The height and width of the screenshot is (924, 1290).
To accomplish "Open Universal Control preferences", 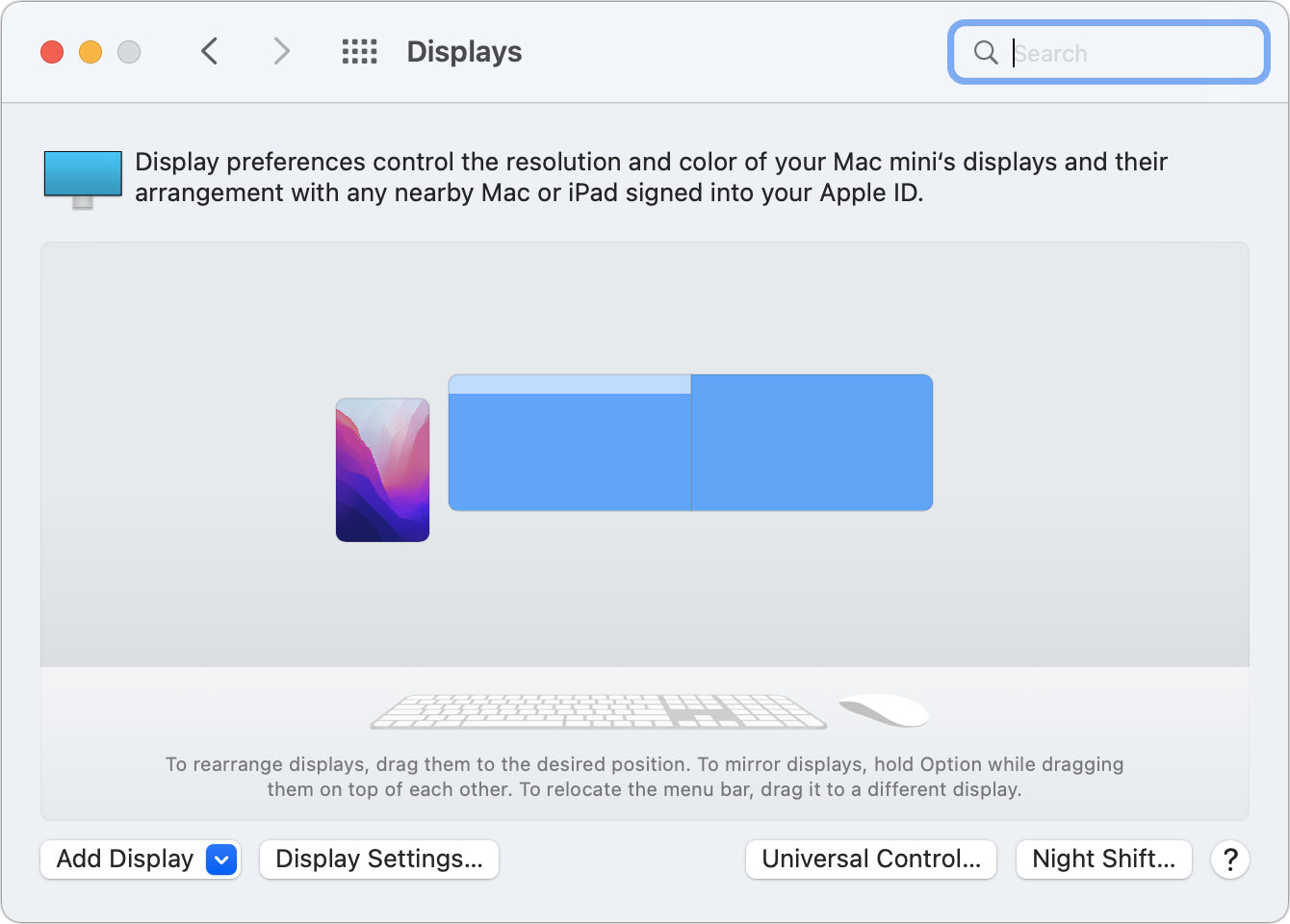I will [x=870, y=860].
